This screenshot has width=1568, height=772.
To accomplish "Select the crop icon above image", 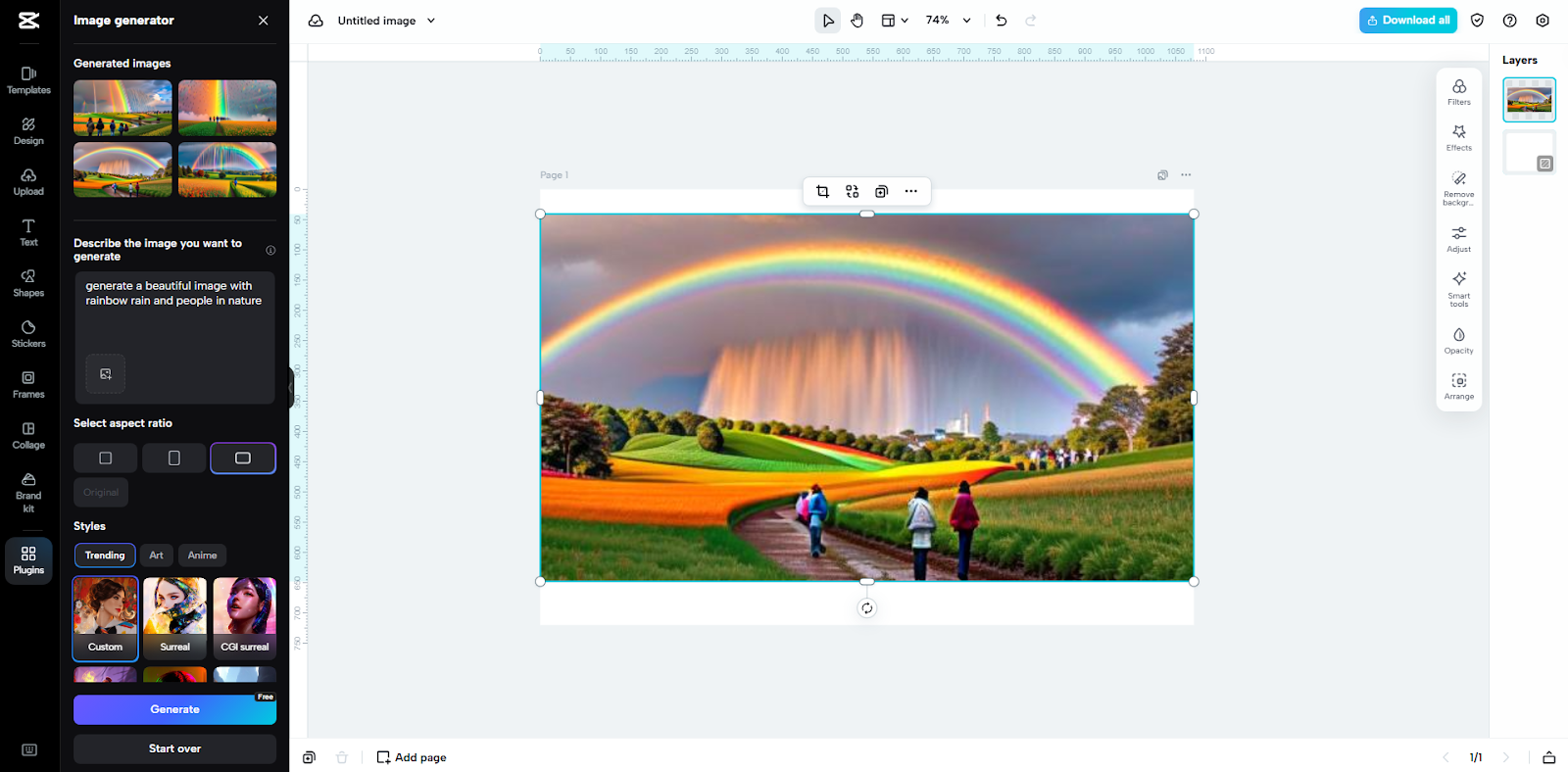I will tap(822, 192).
